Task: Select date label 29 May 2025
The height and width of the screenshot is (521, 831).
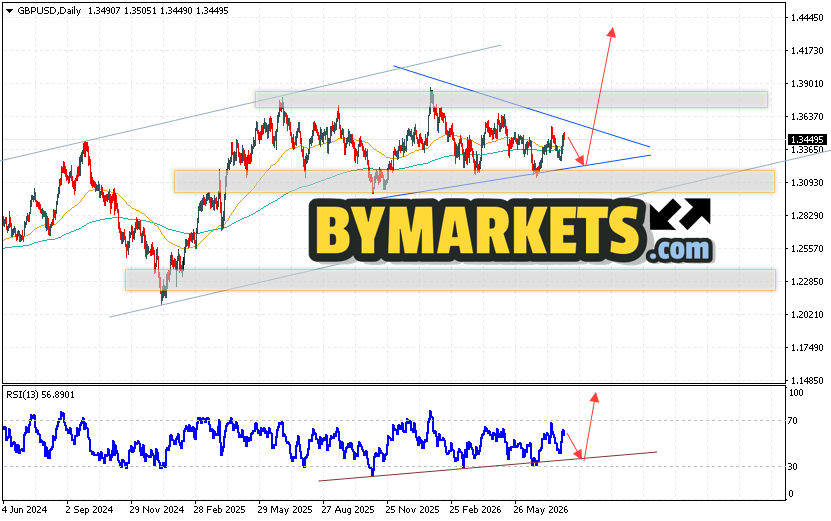Action: pyautogui.click(x=285, y=510)
